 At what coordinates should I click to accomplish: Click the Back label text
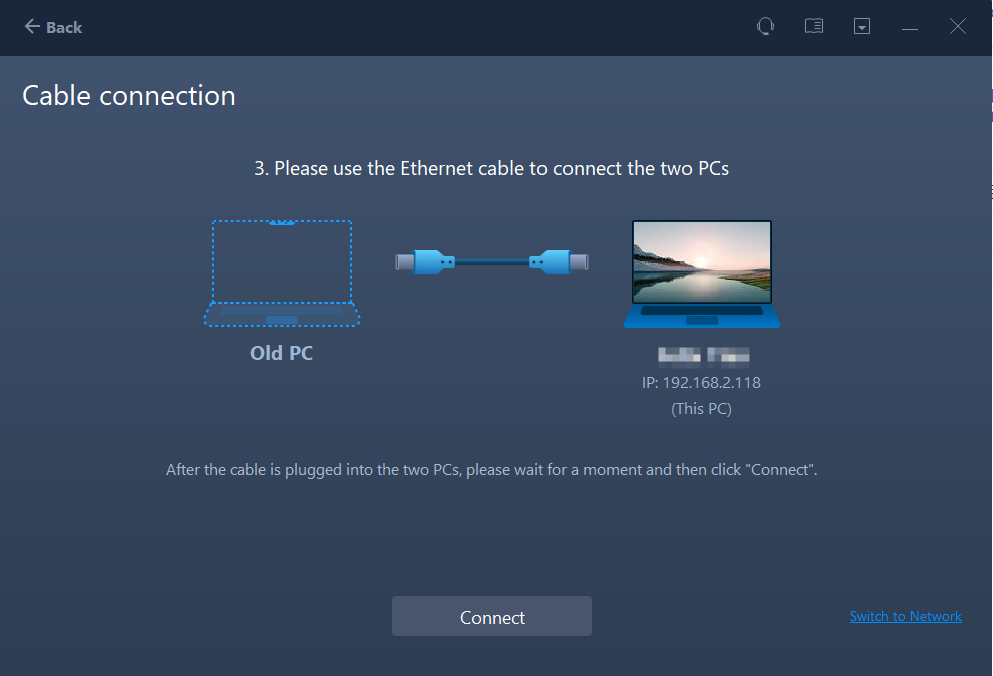[64, 28]
